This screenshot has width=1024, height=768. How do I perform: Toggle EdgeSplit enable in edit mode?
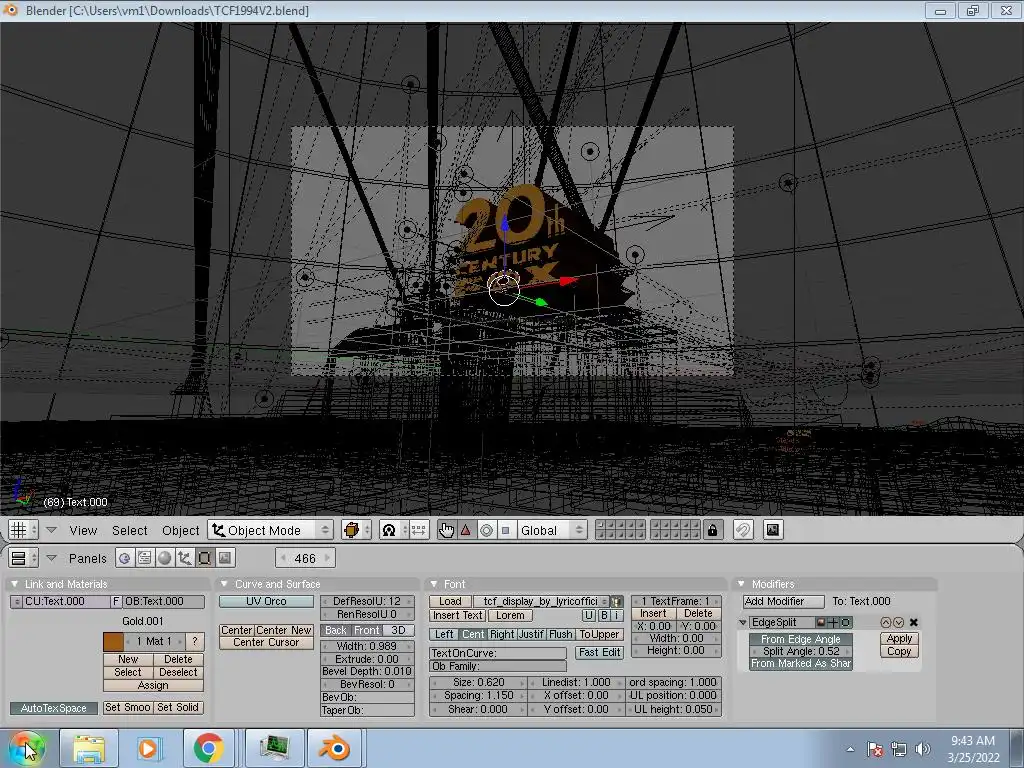tap(845, 623)
